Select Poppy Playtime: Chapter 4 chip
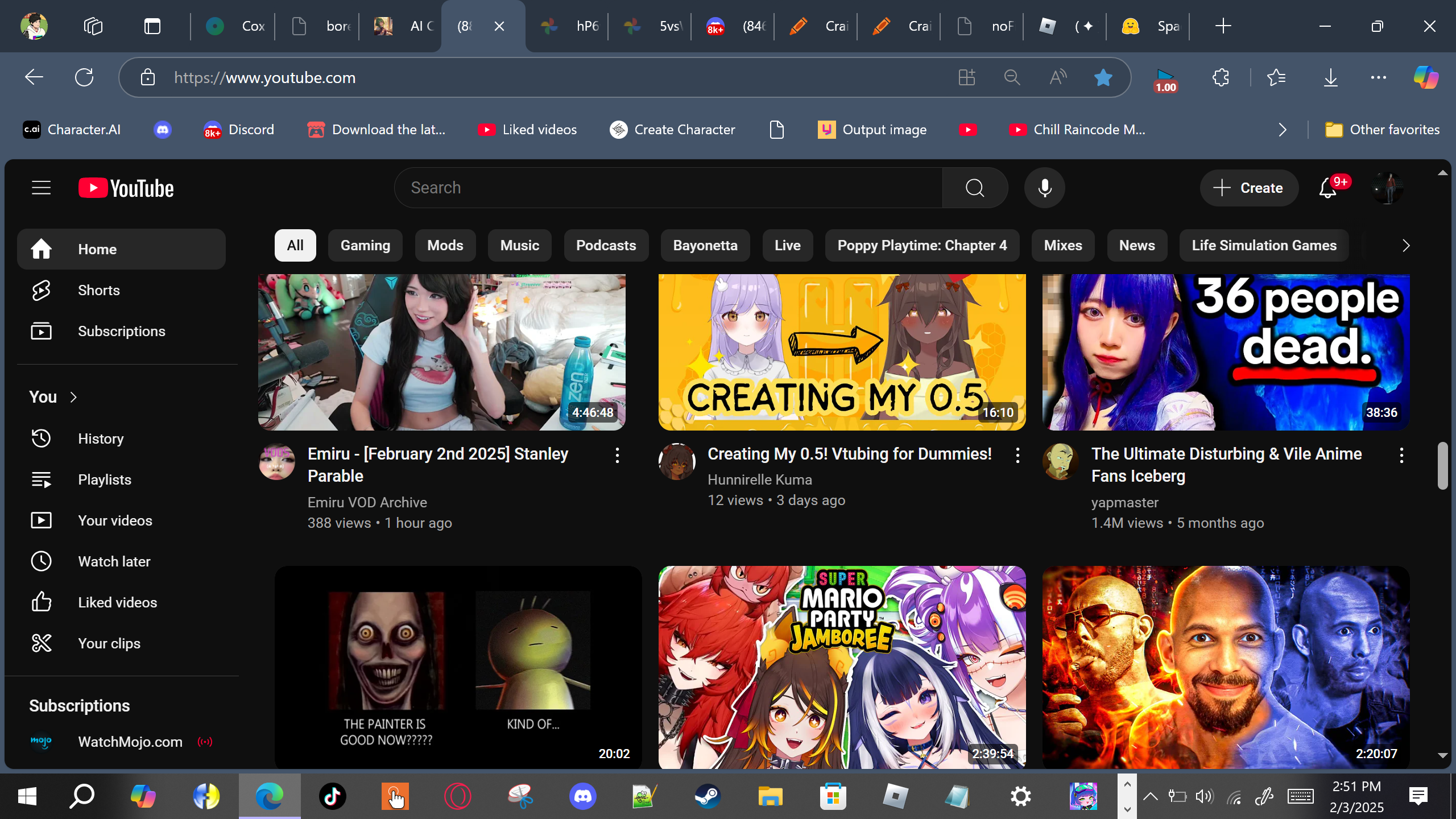Viewport: 1456px width, 819px height. 922,246
